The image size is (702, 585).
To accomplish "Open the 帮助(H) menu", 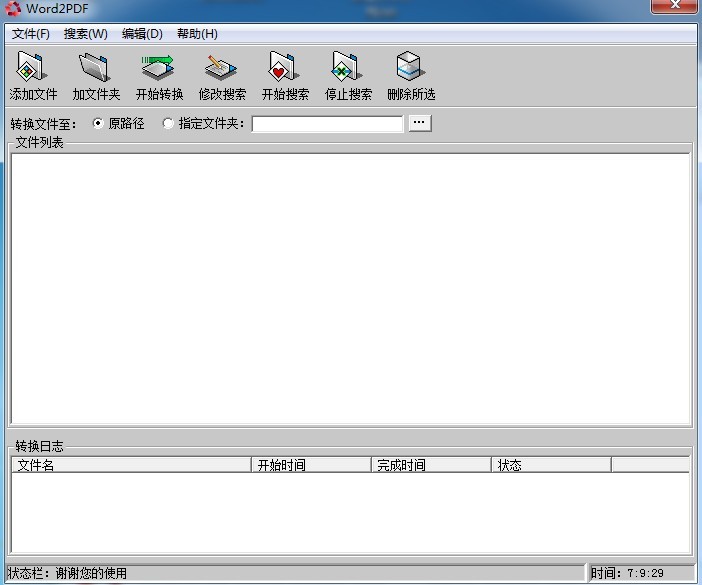I will [x=197, y=34].
